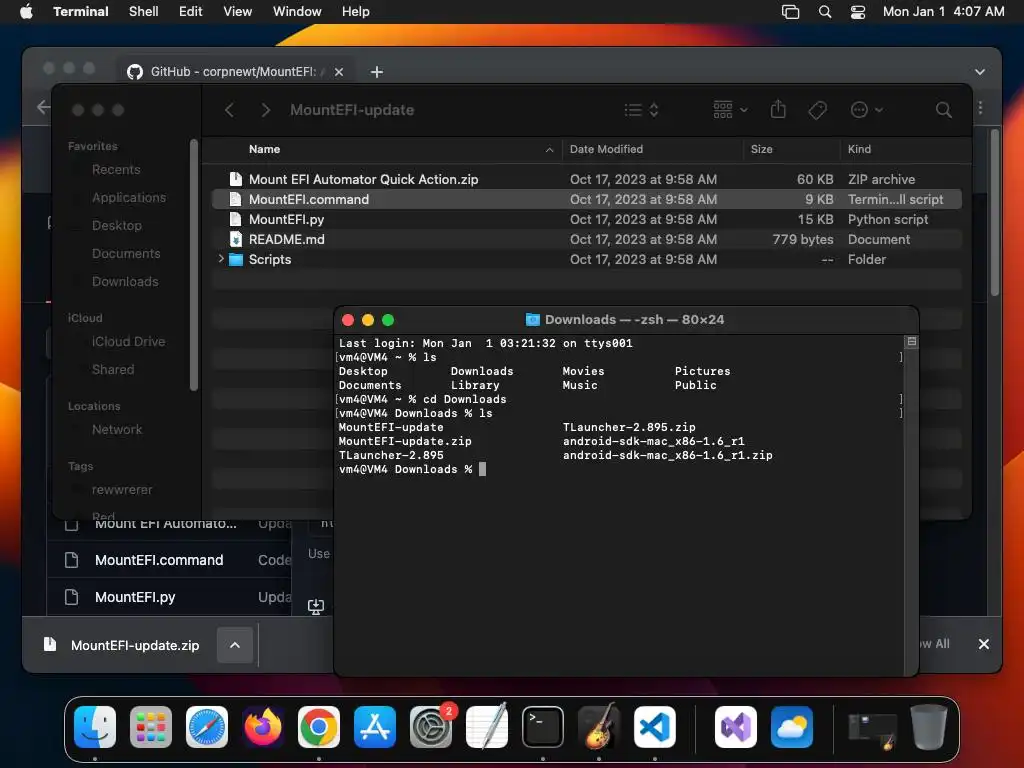Open Recents in Finder sidebar

(116, 169)
